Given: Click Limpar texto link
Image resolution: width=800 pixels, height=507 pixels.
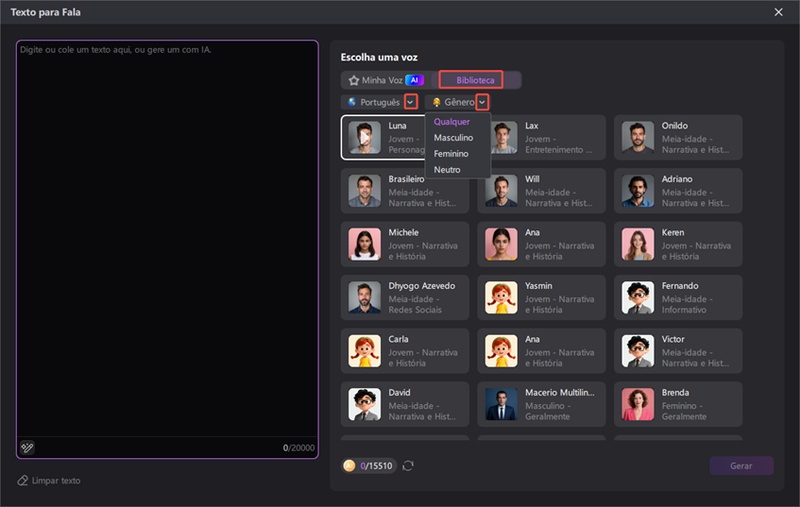Looking at the screenshot, I should tap(56, 481).
